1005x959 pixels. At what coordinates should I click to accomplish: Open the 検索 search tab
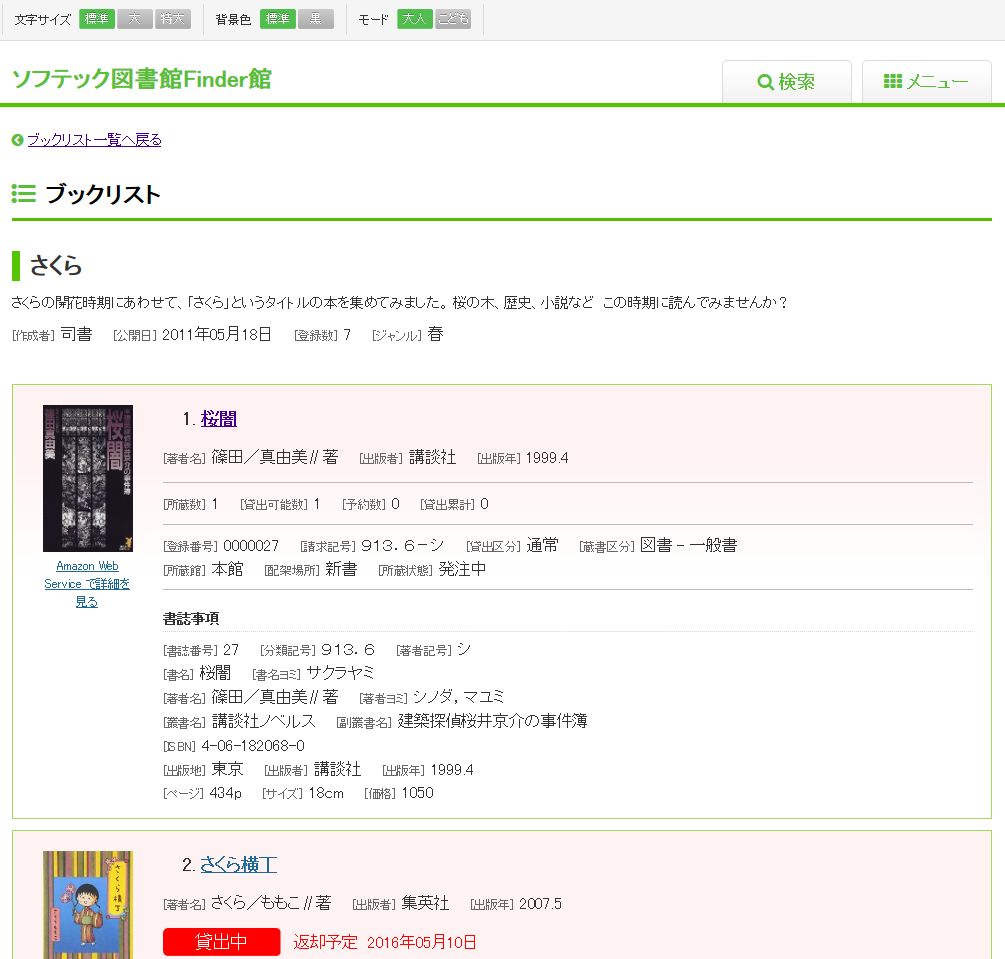787,82
